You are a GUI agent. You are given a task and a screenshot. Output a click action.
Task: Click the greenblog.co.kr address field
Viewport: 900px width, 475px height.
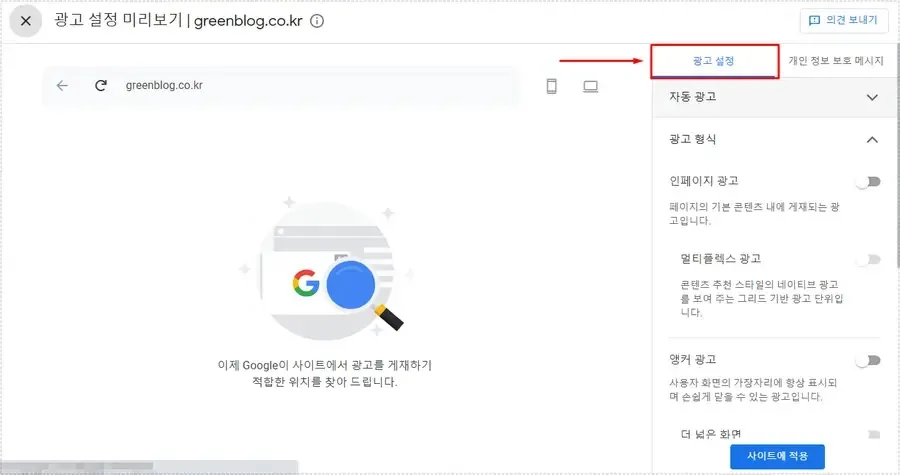[x=281, y=85]
